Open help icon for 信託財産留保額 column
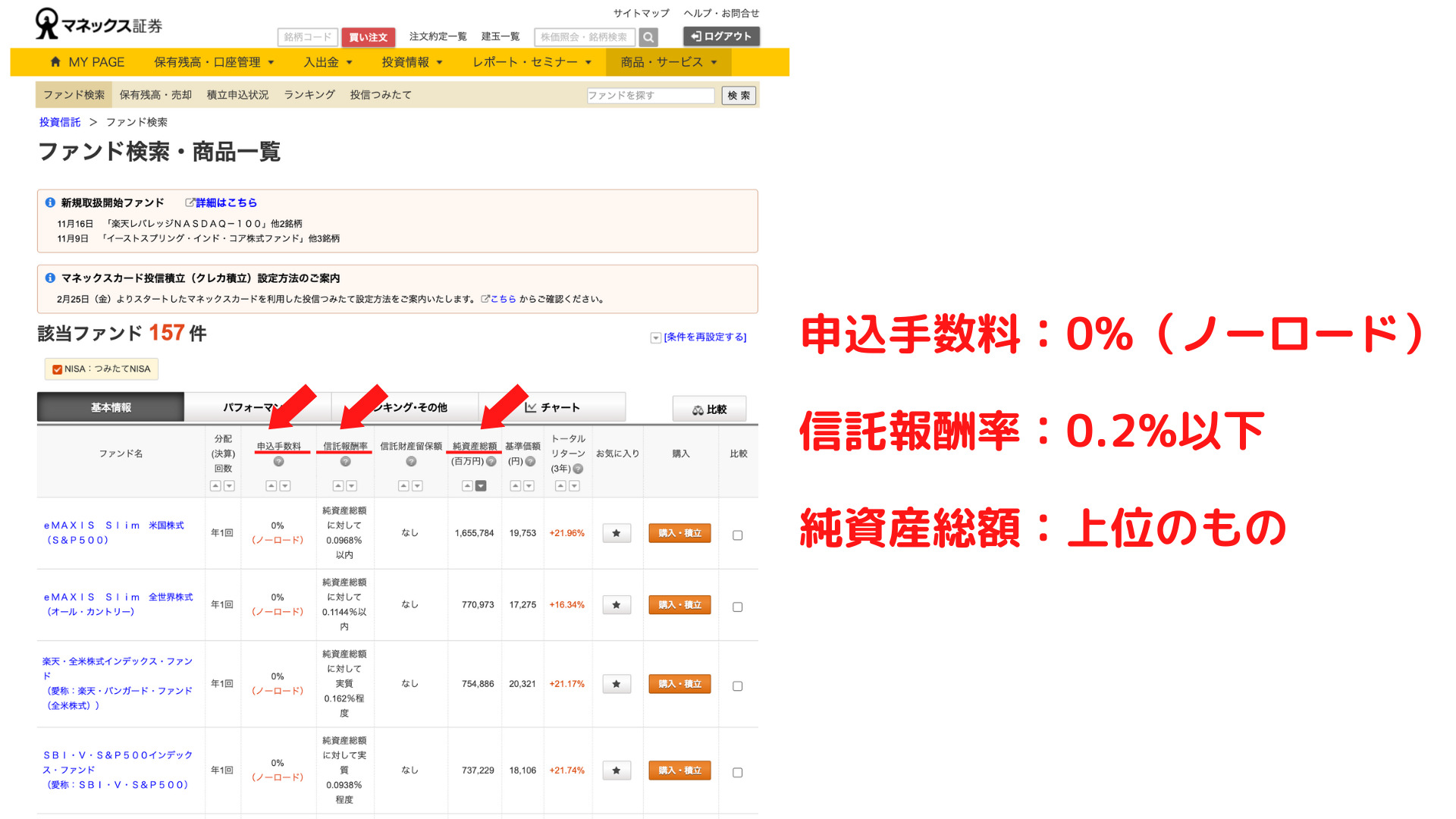Viewport: 1456px width, 819px height. click(411, 461)
